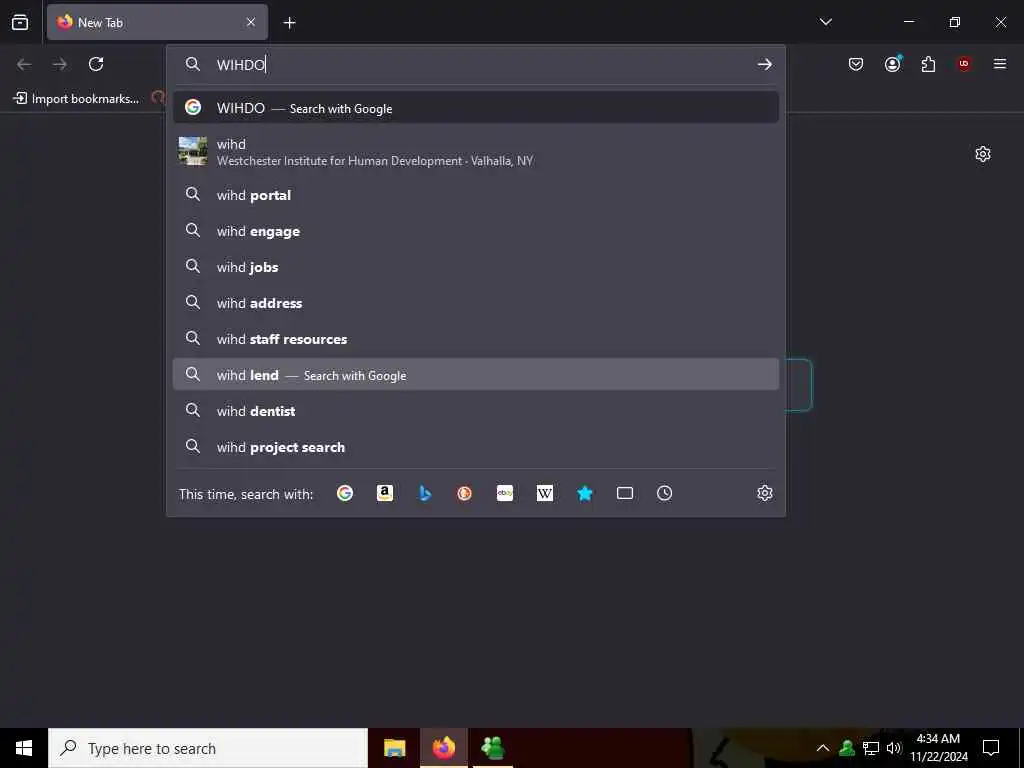Search this time with Bing

point(424,493)
